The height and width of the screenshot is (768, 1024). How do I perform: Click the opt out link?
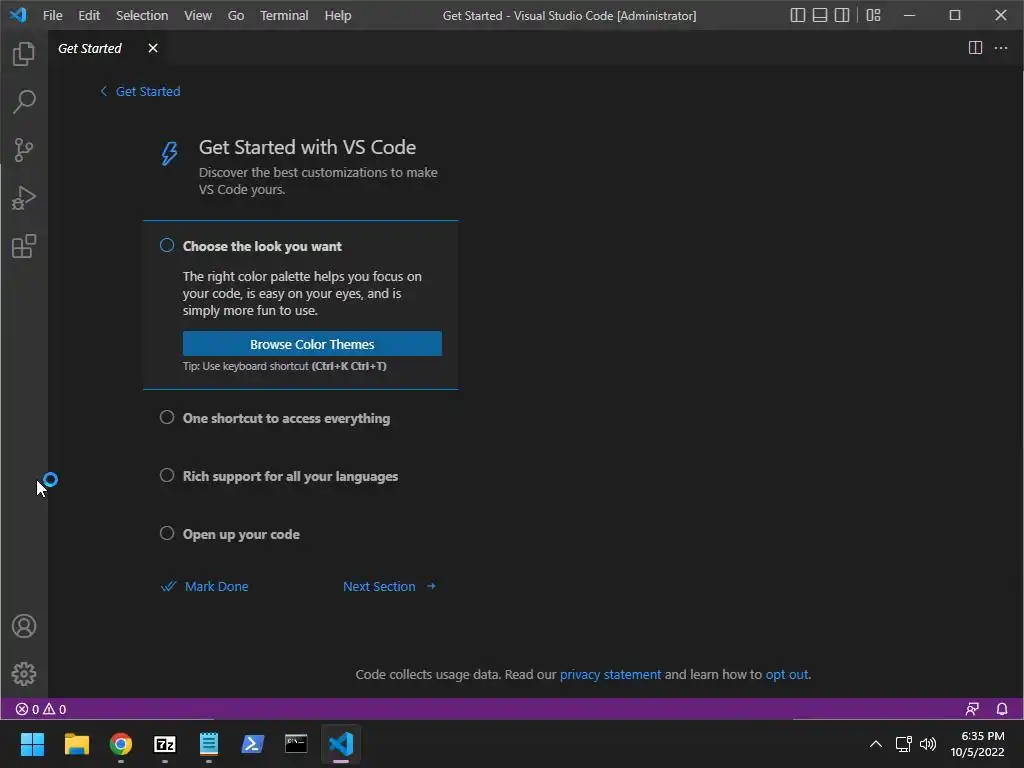[786, 674]
